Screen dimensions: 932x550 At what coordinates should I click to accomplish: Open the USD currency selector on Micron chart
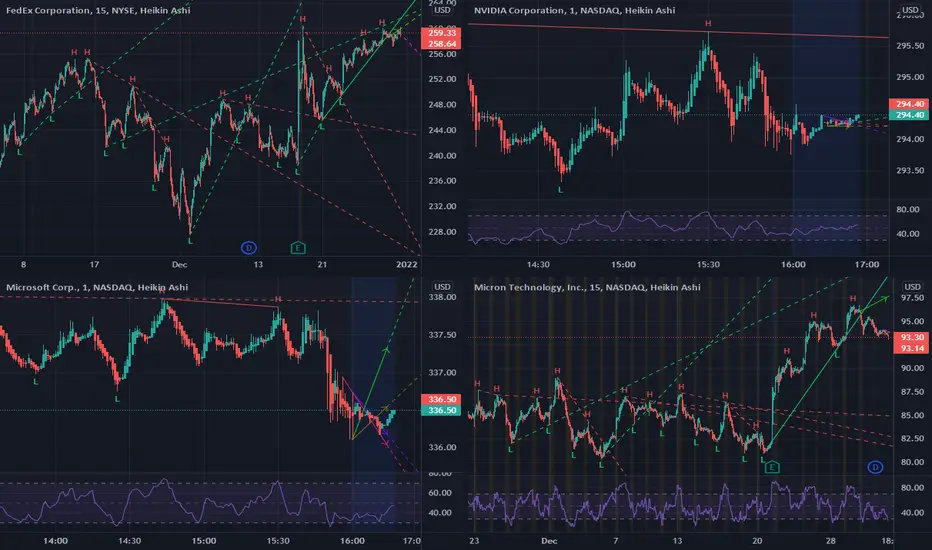coord(912,287)
